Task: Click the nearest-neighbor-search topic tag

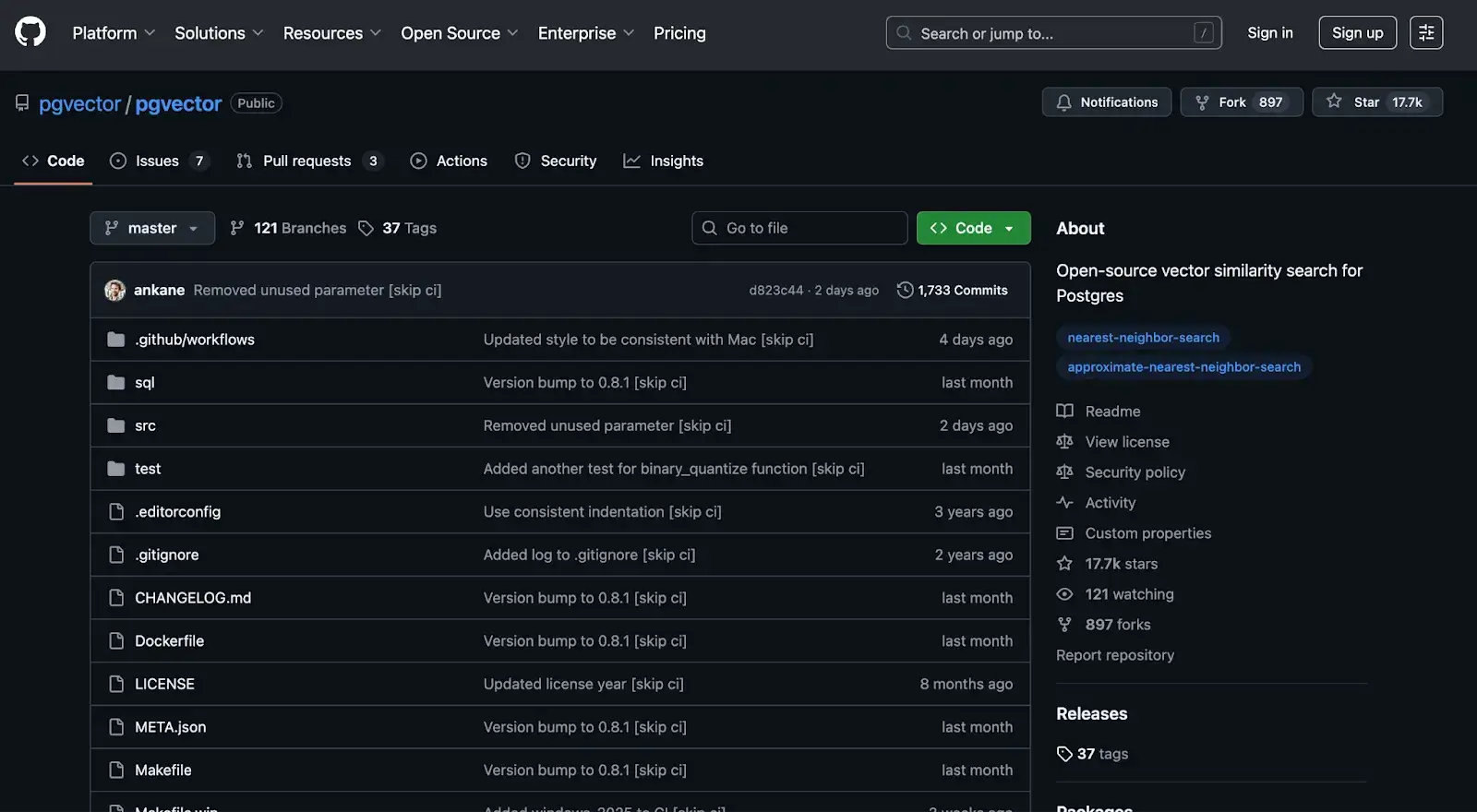Action: (1143, 338)
